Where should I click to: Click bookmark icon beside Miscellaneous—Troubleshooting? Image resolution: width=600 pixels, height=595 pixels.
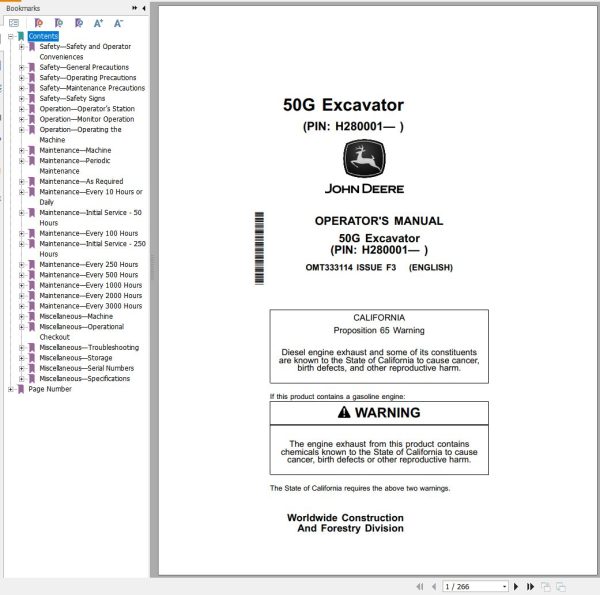[x=32, y=347]
